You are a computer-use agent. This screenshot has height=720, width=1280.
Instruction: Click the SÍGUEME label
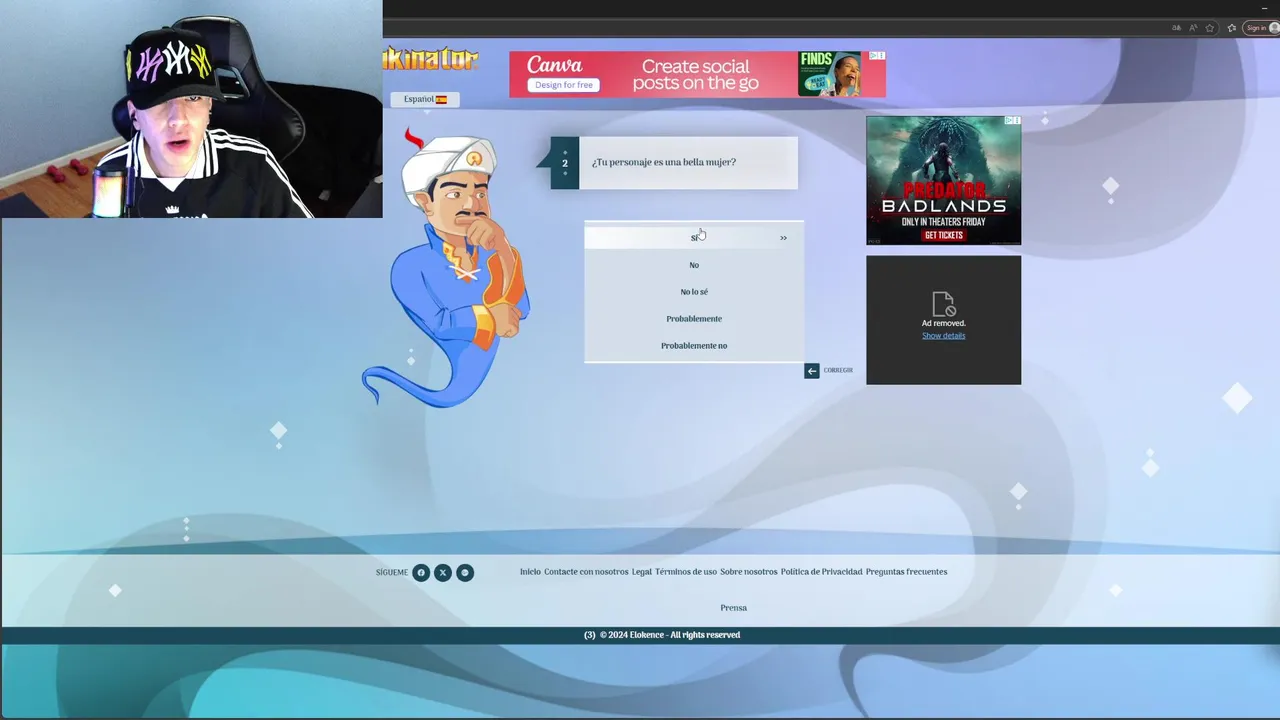coord(392,573)
